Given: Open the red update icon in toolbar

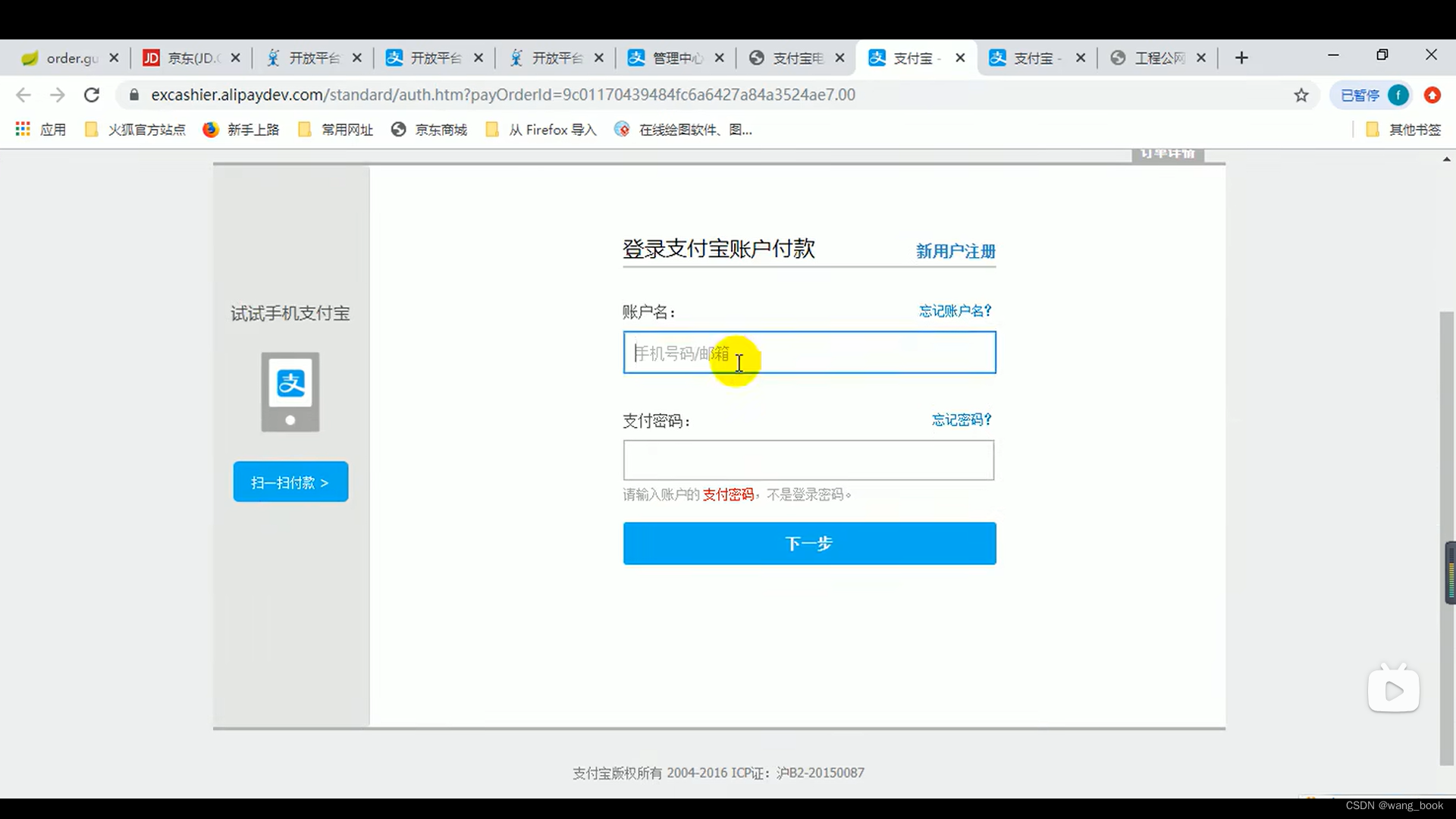Looking at the screenshot, I should 1432,95.
